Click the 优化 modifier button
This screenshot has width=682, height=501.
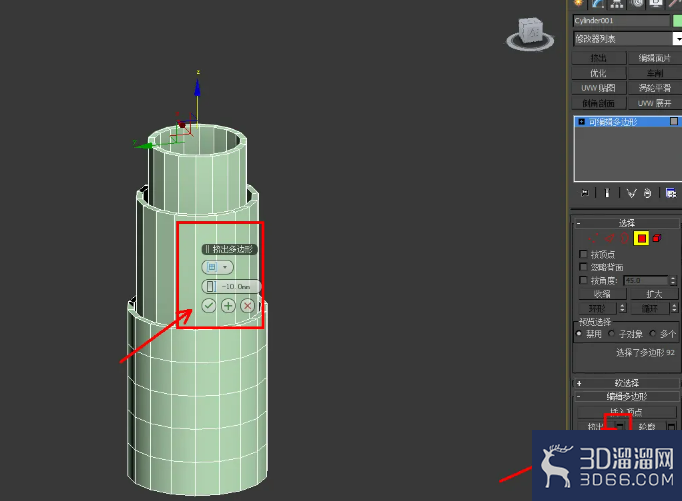coord(599,73)
